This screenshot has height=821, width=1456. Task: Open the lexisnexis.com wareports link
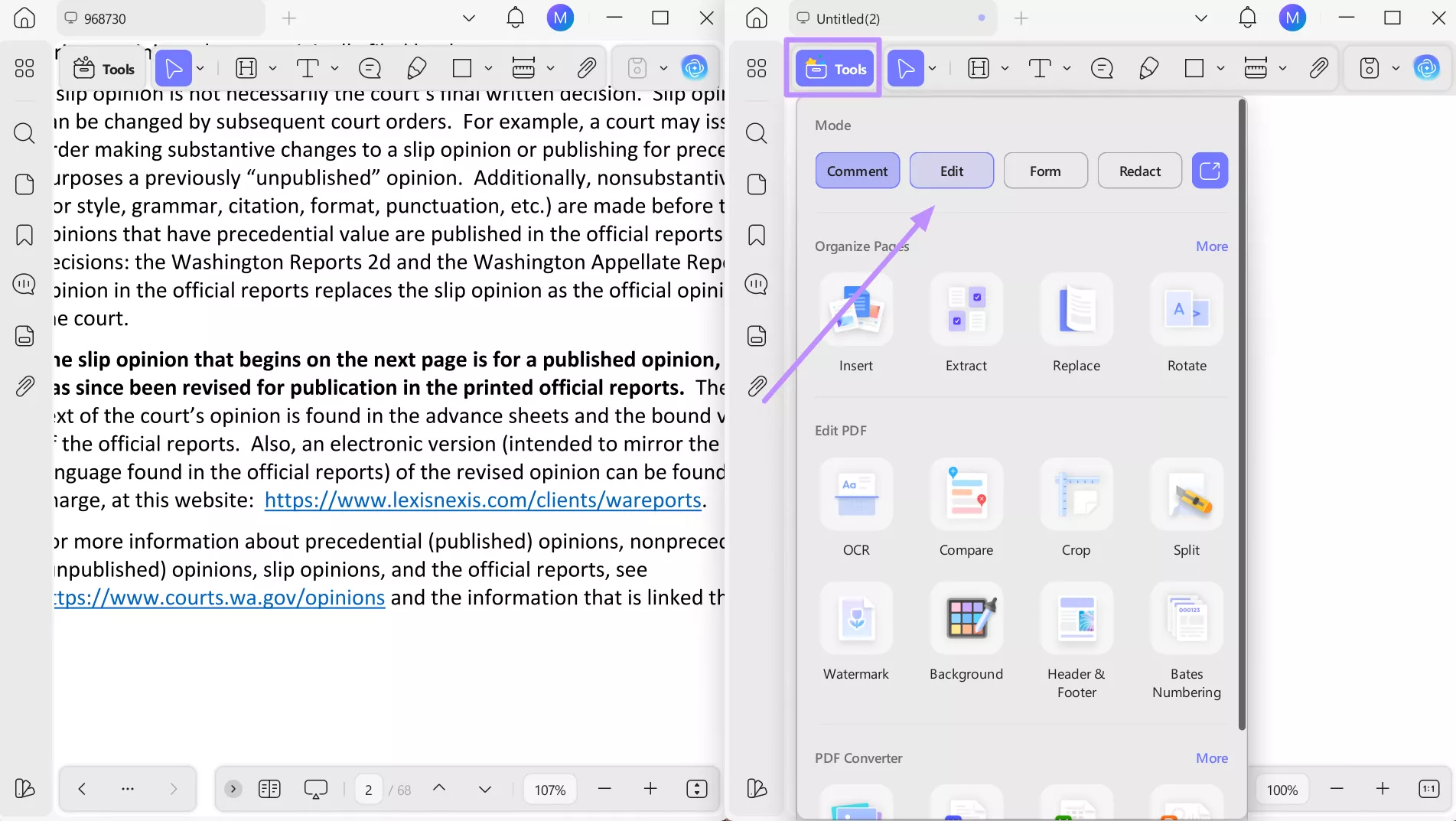click(483, 500)
